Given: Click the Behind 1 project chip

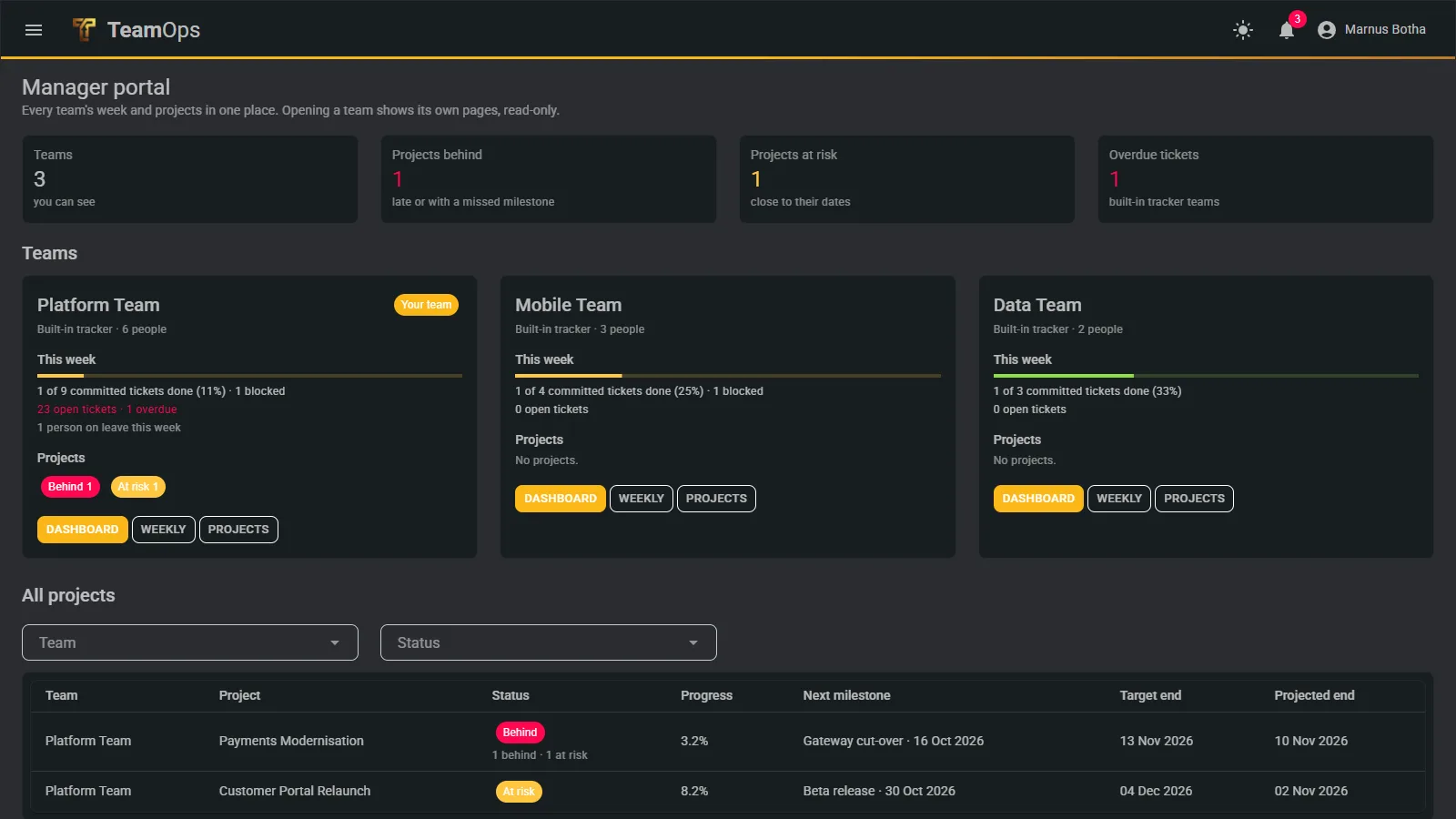Looking at the screenshot, I should [70, 487].
